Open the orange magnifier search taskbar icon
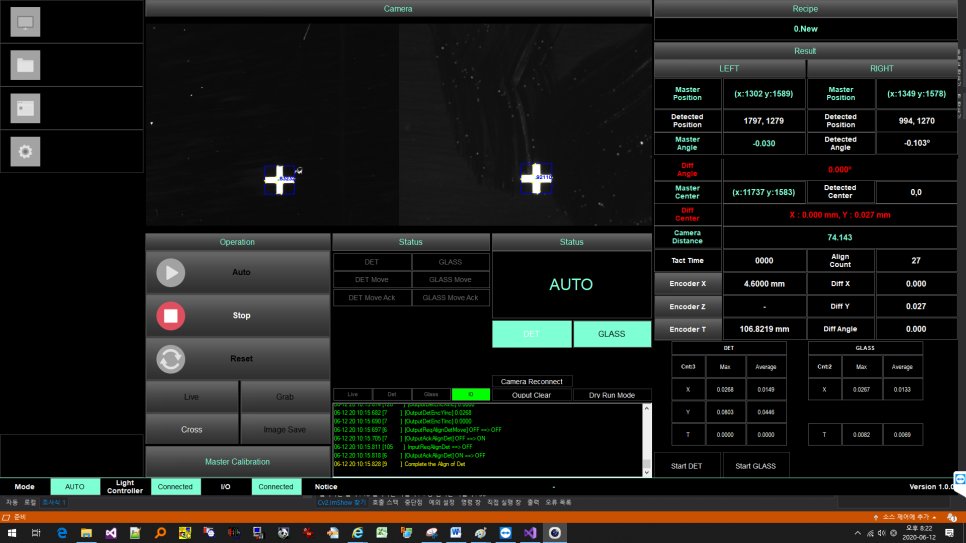 pyautogui.click(x=160, y=533)
